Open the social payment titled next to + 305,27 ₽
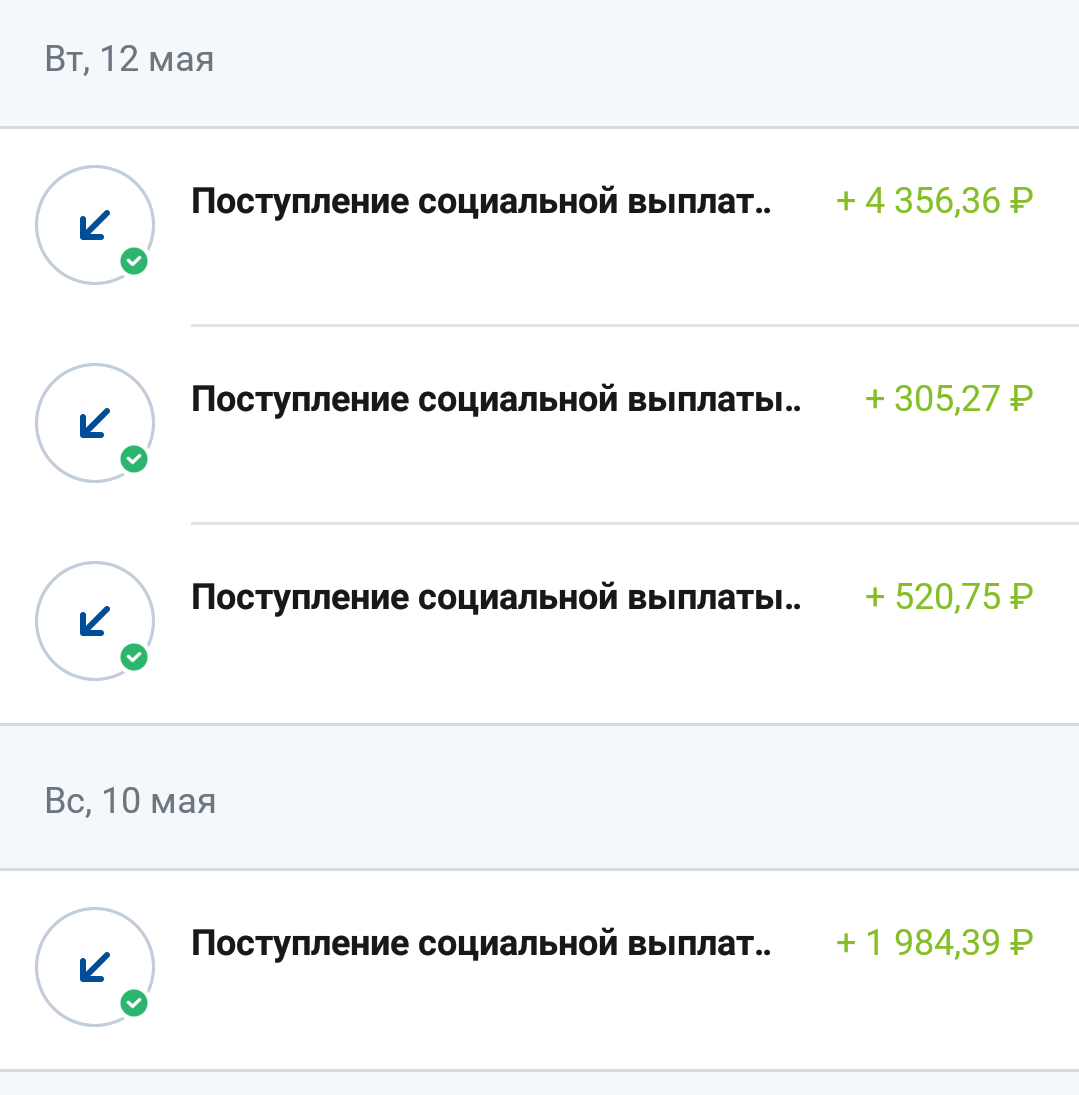 [496, 400]
